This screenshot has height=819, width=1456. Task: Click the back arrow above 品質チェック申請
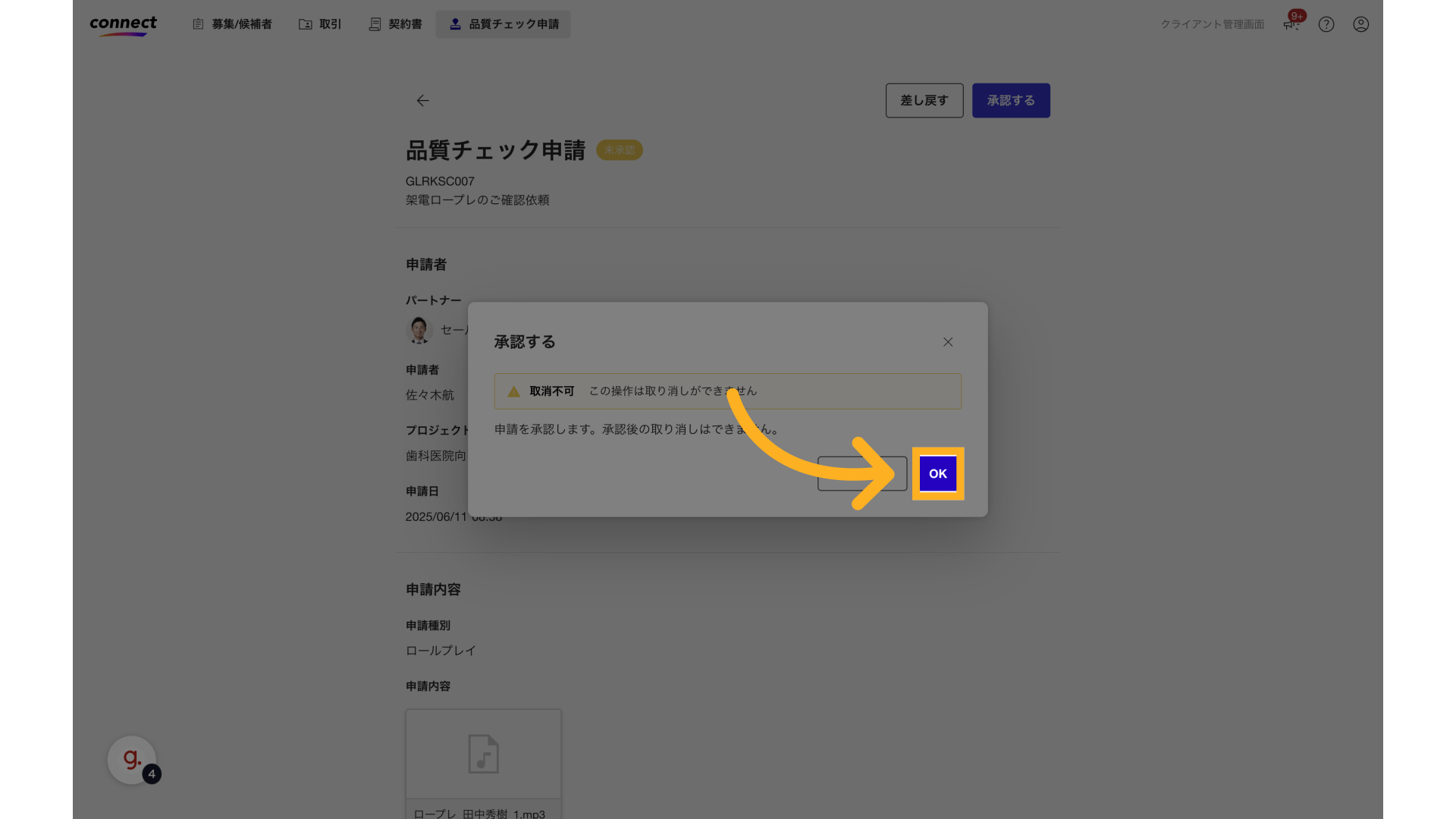pyautogui.click(x=422, y=100)
